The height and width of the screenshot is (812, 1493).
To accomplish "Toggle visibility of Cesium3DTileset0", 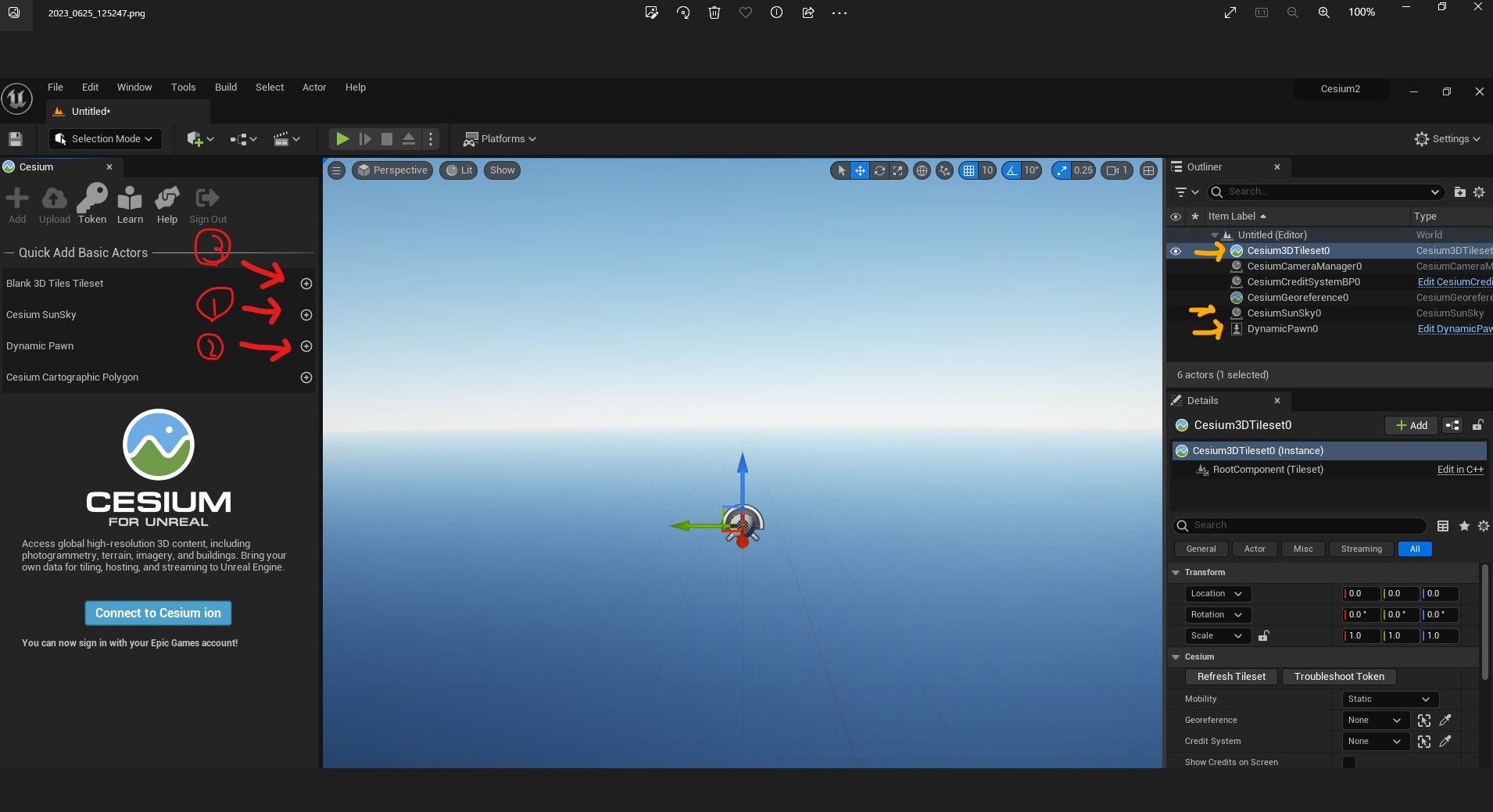I will (1176, 251).
